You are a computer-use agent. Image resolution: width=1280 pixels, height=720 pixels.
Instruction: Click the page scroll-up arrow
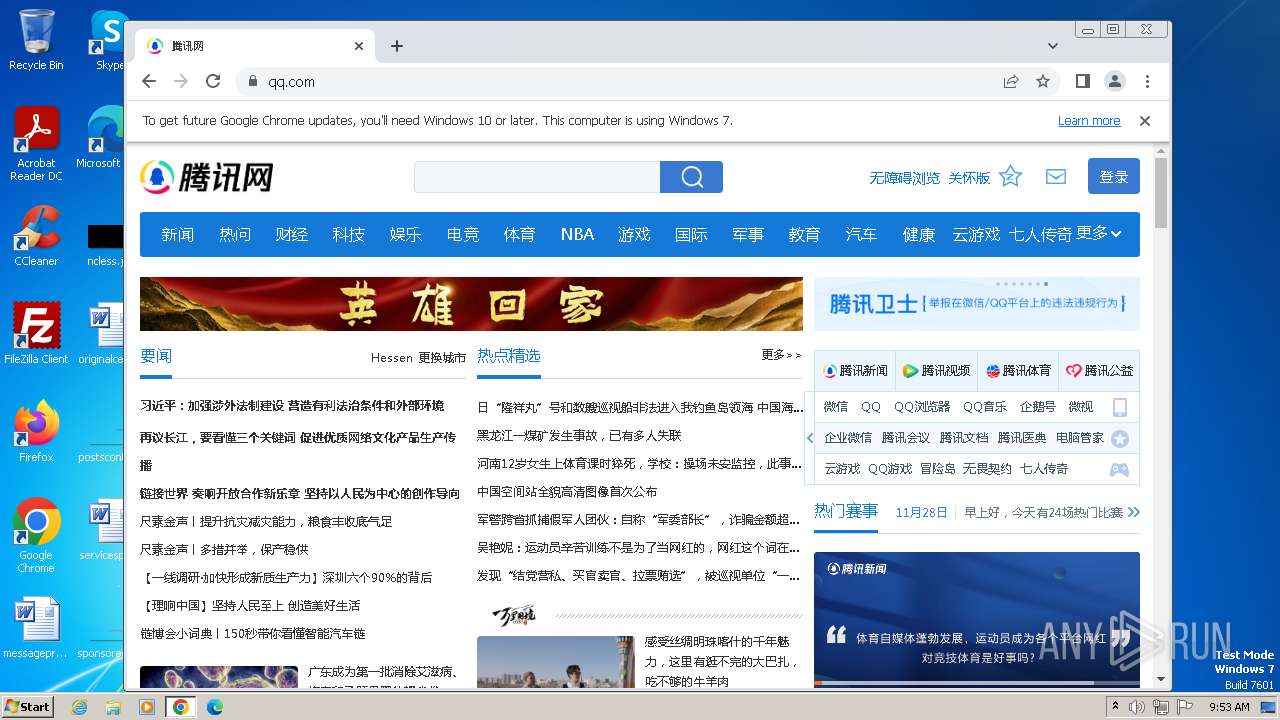(x=1161, y=151)
